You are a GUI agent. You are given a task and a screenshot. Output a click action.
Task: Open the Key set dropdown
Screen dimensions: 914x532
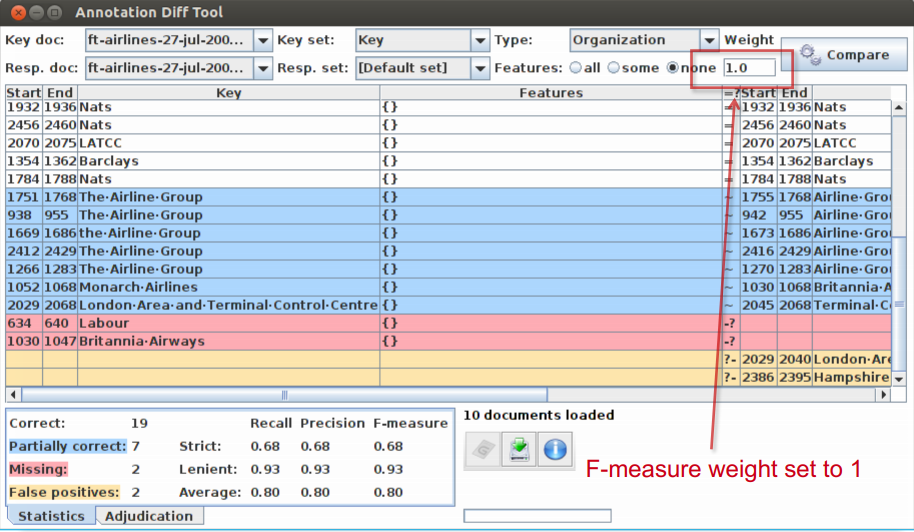[480, 40]
